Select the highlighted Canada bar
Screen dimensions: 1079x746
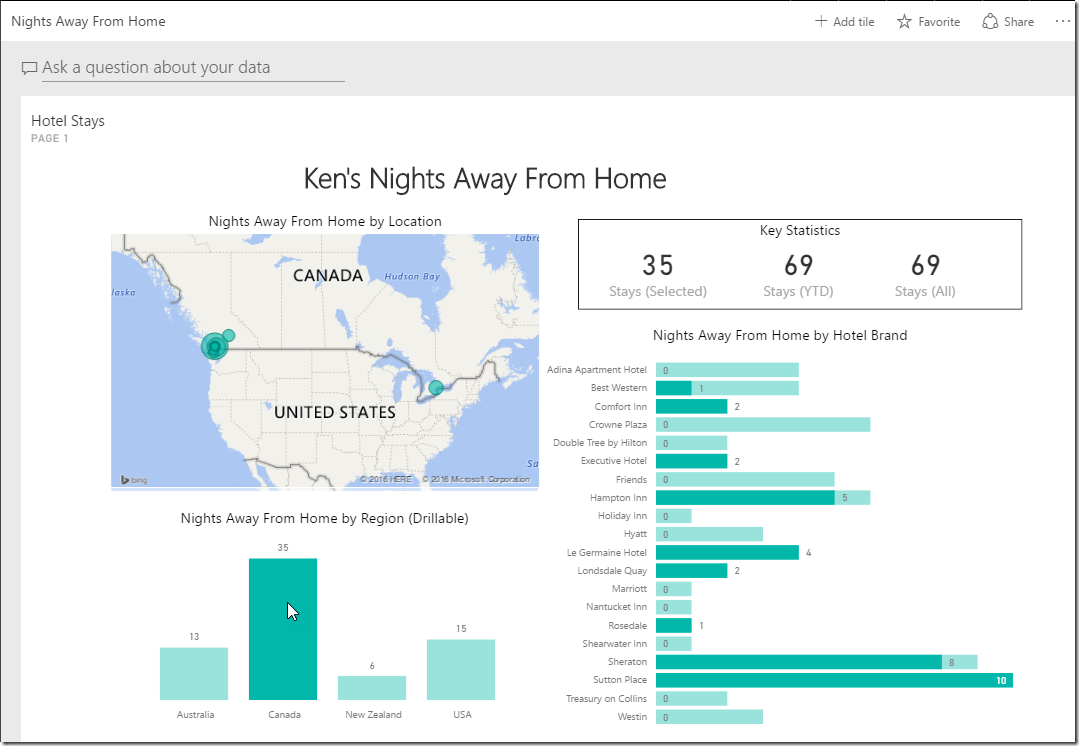(x=283, y=629)
